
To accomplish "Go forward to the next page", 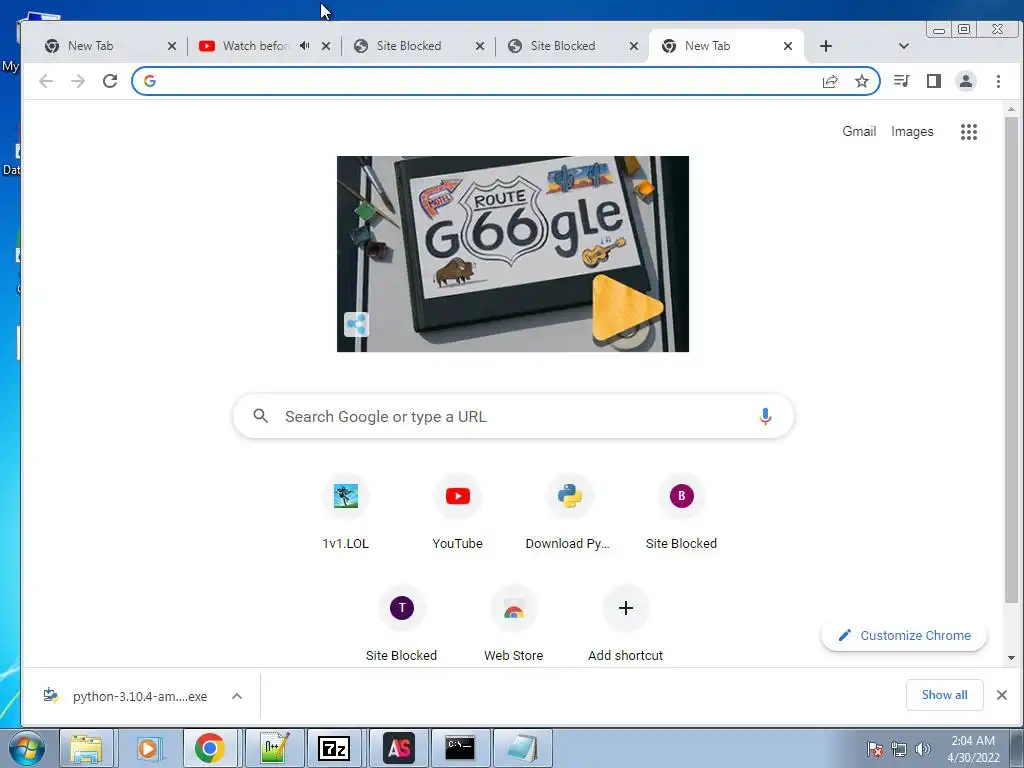I will 78,81.
